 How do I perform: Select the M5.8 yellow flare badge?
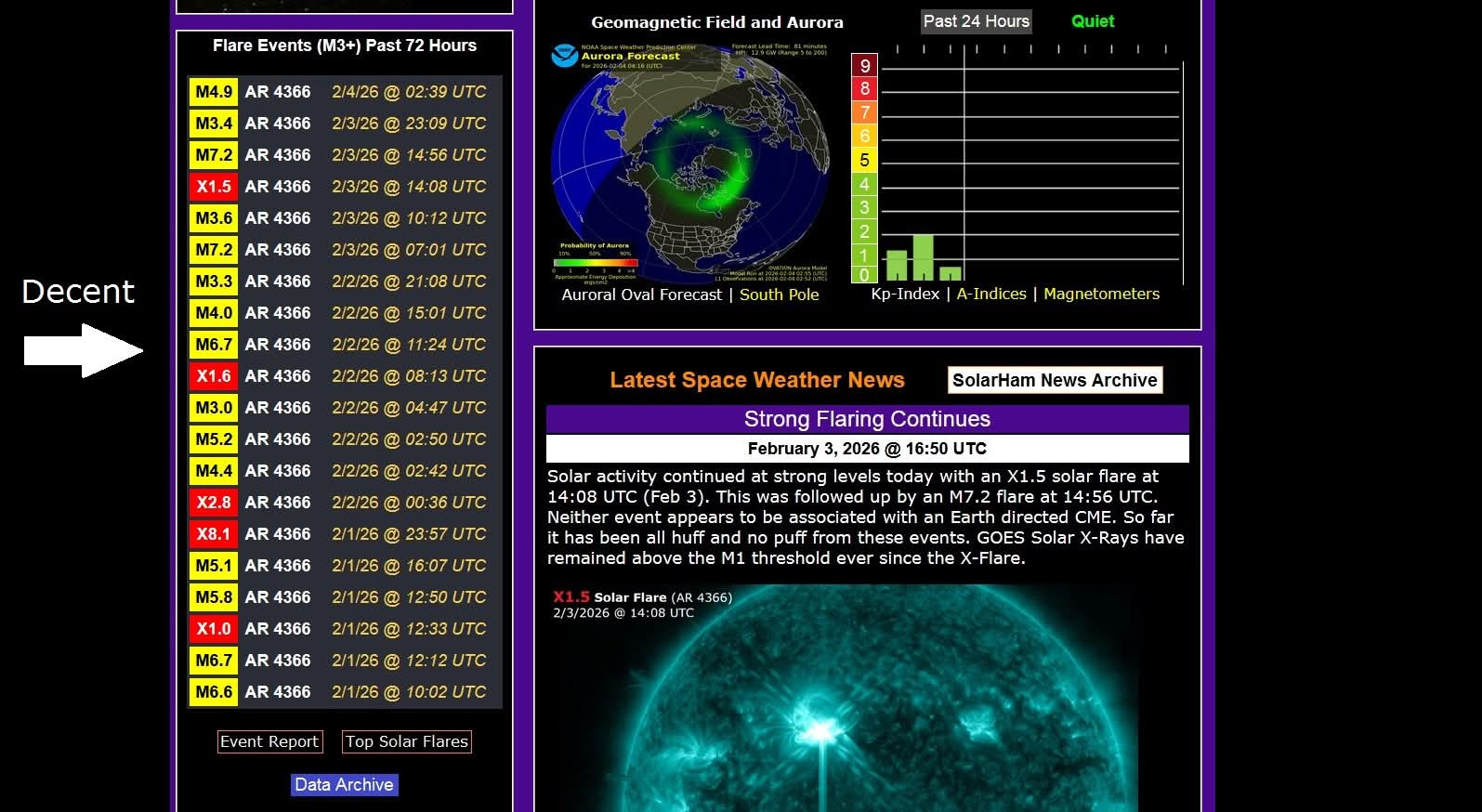tap(213, 597)
